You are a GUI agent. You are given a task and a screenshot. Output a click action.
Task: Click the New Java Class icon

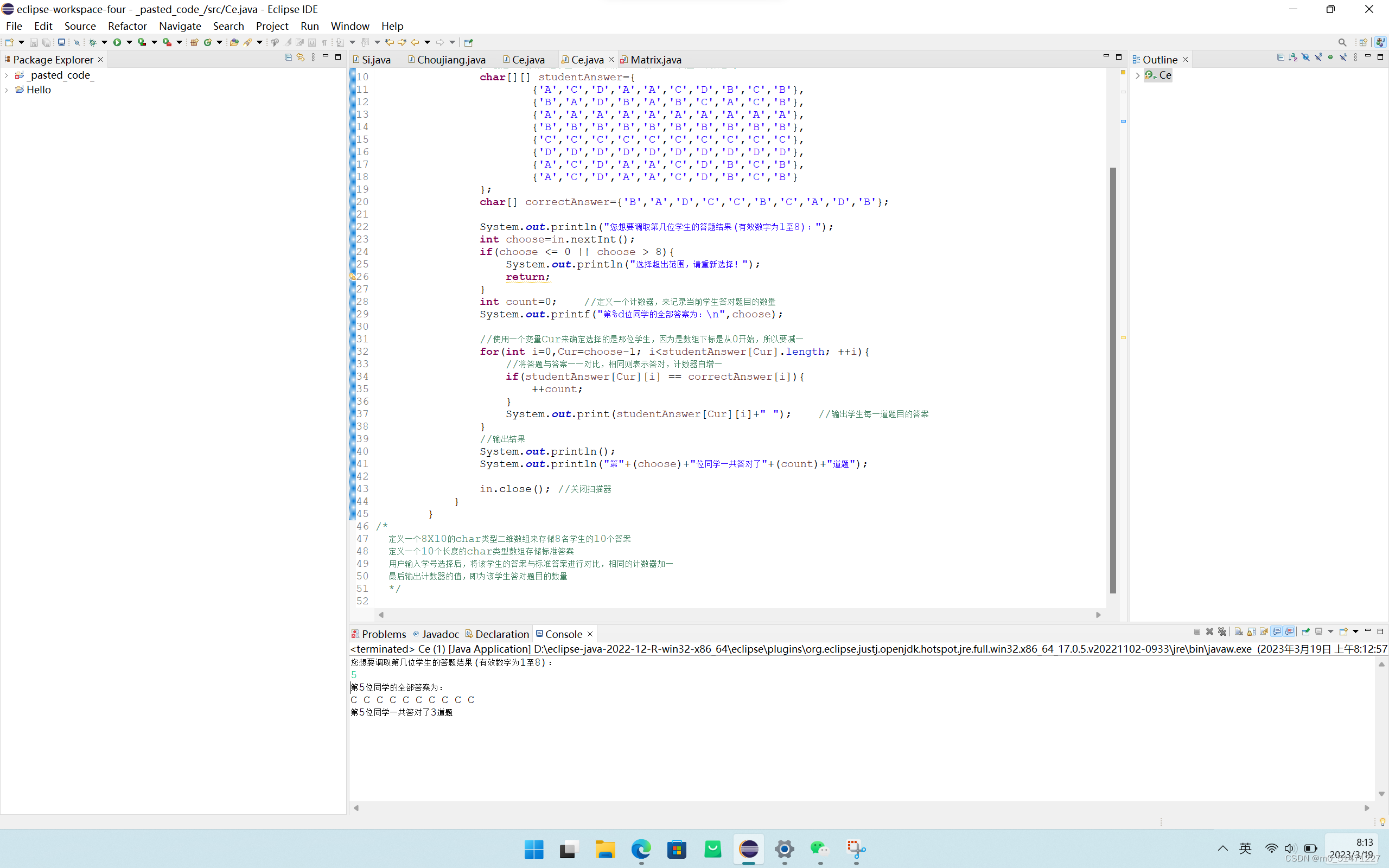(x=208, y=42)
